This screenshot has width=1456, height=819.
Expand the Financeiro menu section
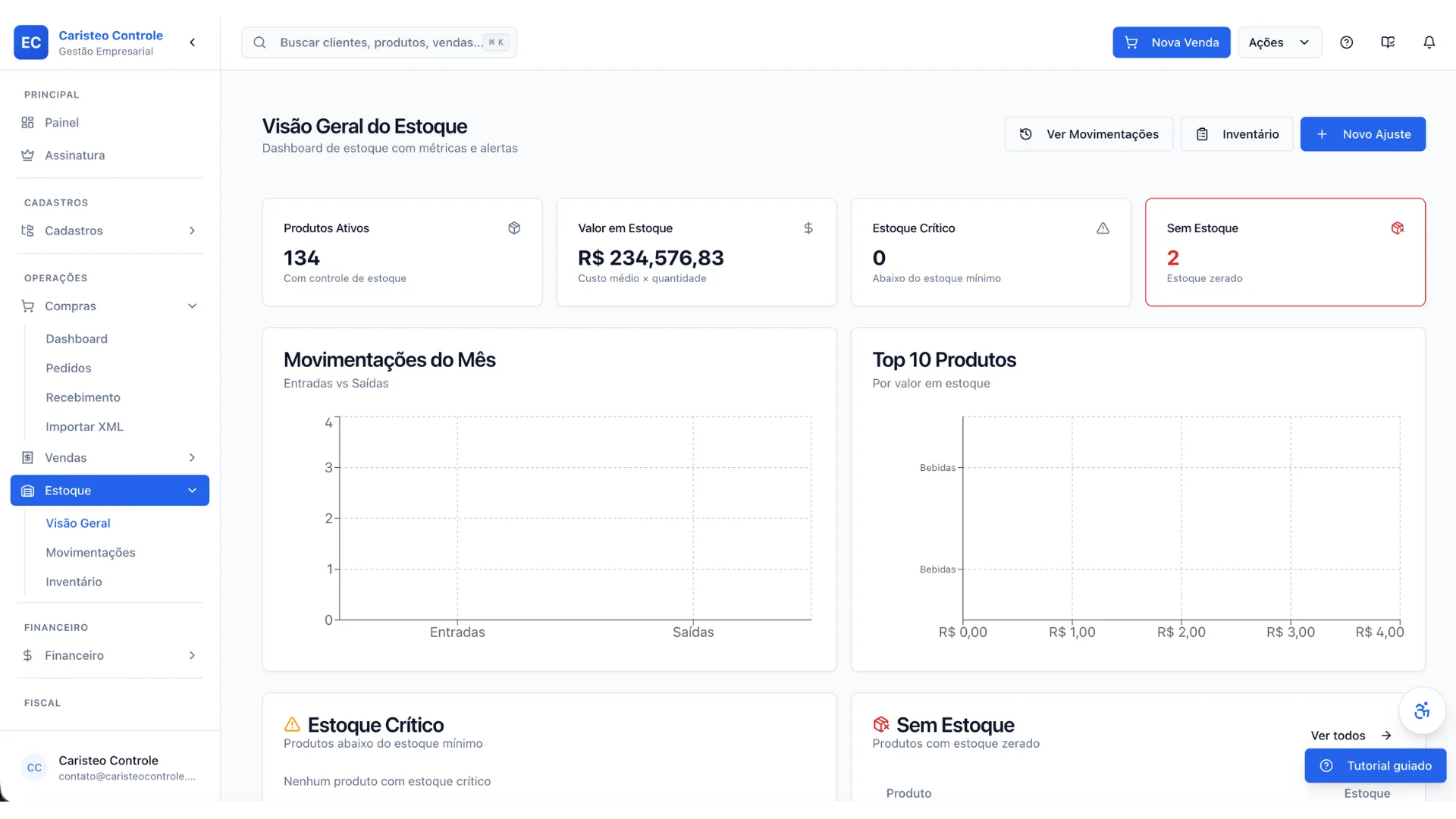tap(110, 655)
